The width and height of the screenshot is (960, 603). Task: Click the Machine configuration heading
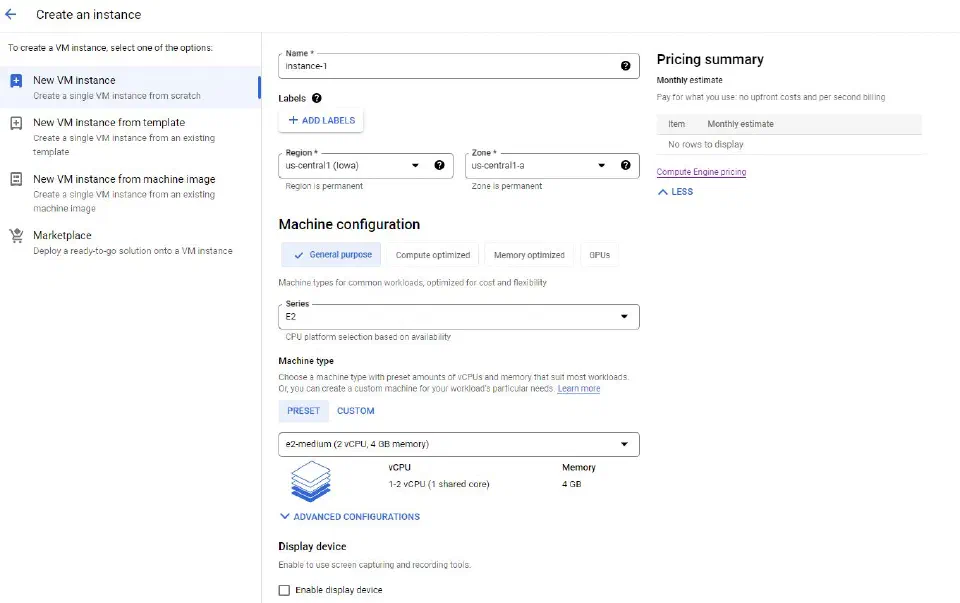pos(349,224)
